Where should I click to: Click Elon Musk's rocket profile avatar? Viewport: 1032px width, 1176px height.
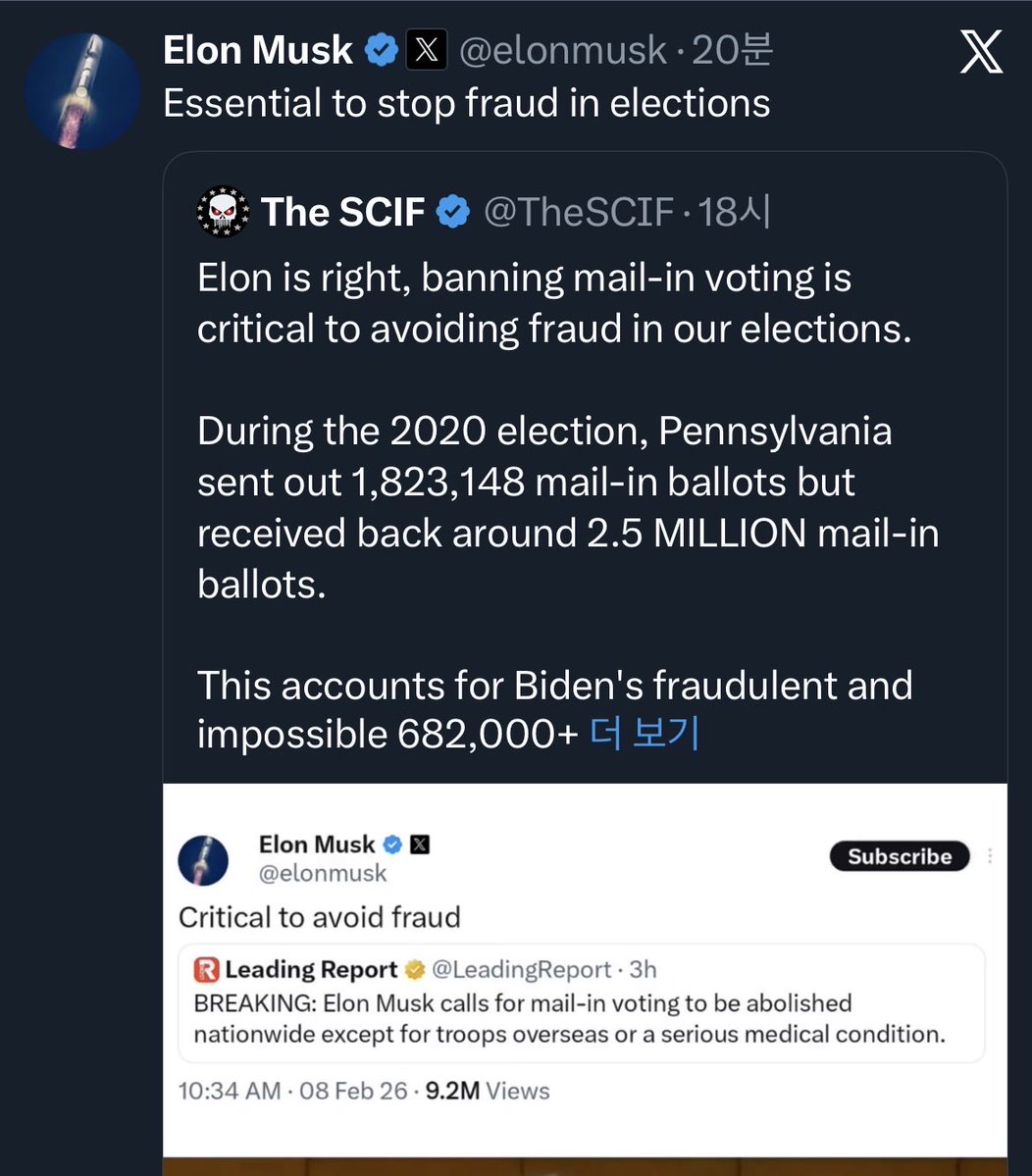(x=81, y=91)
